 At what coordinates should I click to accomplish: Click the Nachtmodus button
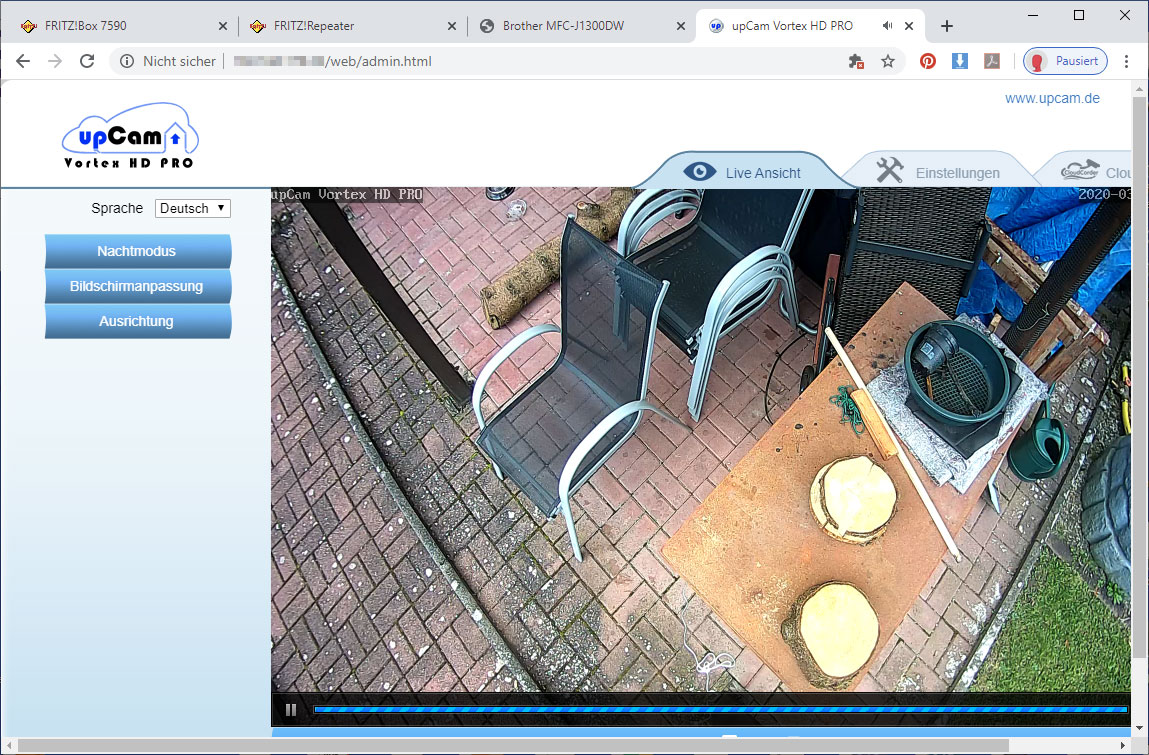pyautogui.click(x=138, y=251)
